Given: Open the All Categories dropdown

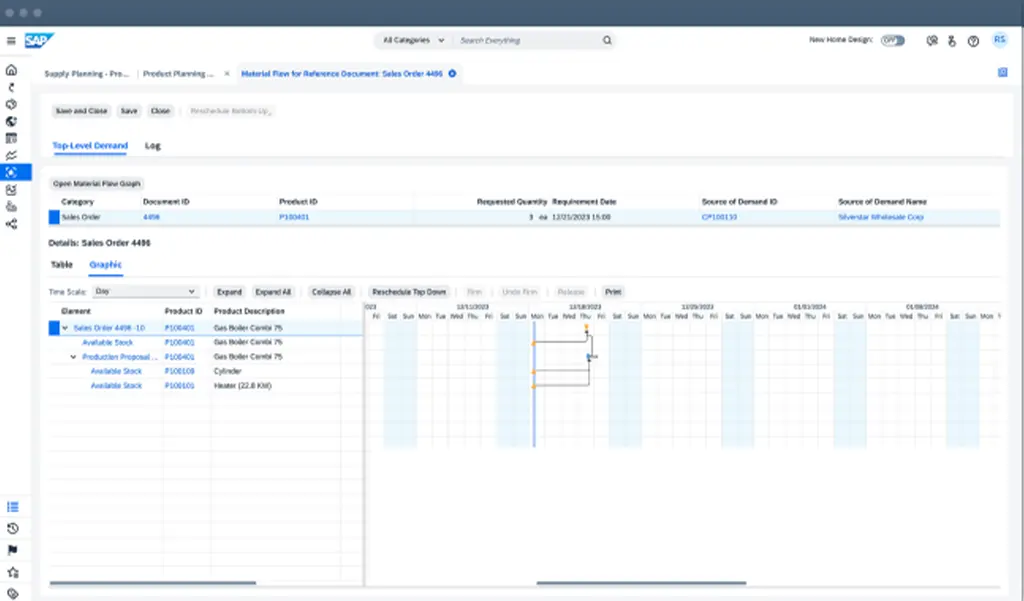Looking at the screenshot, I should coord(413,41).
